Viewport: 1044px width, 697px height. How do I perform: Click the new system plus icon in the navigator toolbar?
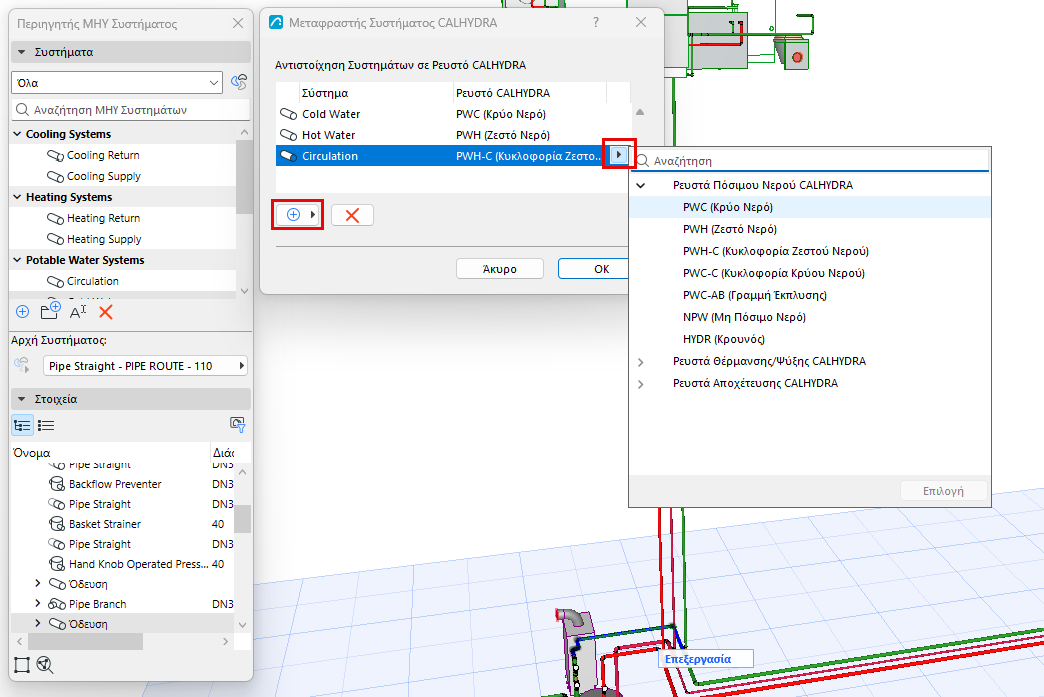tap(23, 312)
